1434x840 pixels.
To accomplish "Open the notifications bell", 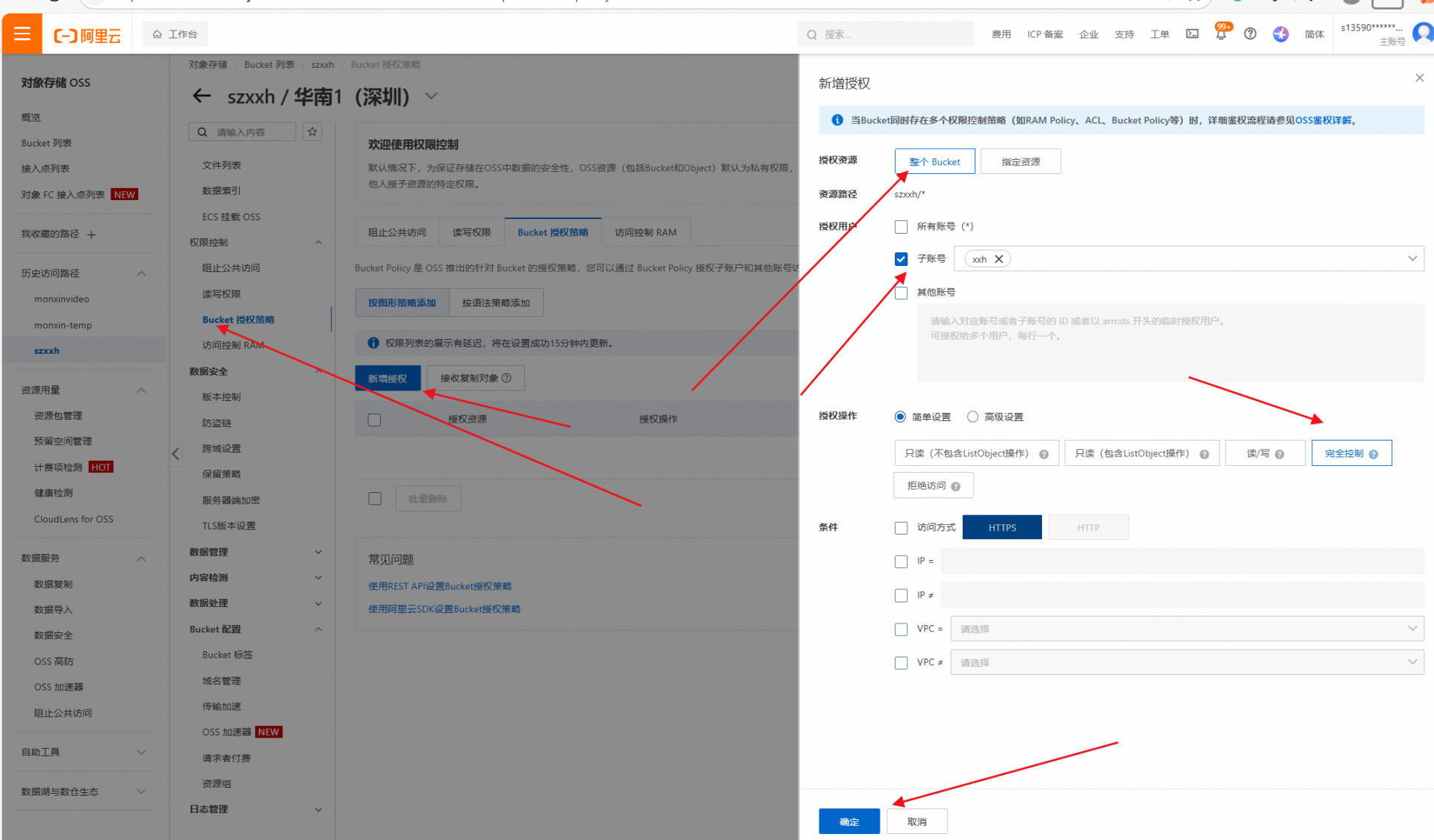I will (1221, 34).
